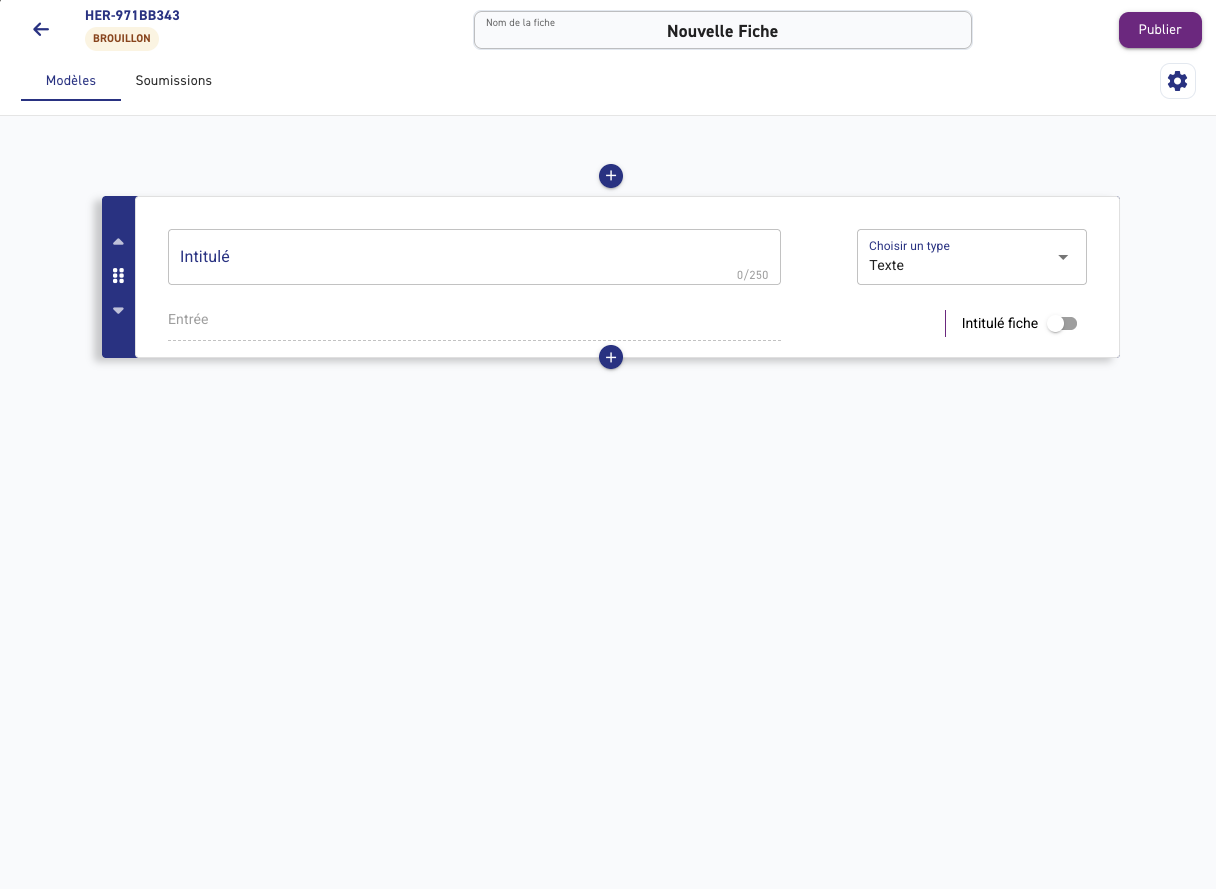Click the BROUILLON status badge
1216x889 pixels.
pos(122,39)
